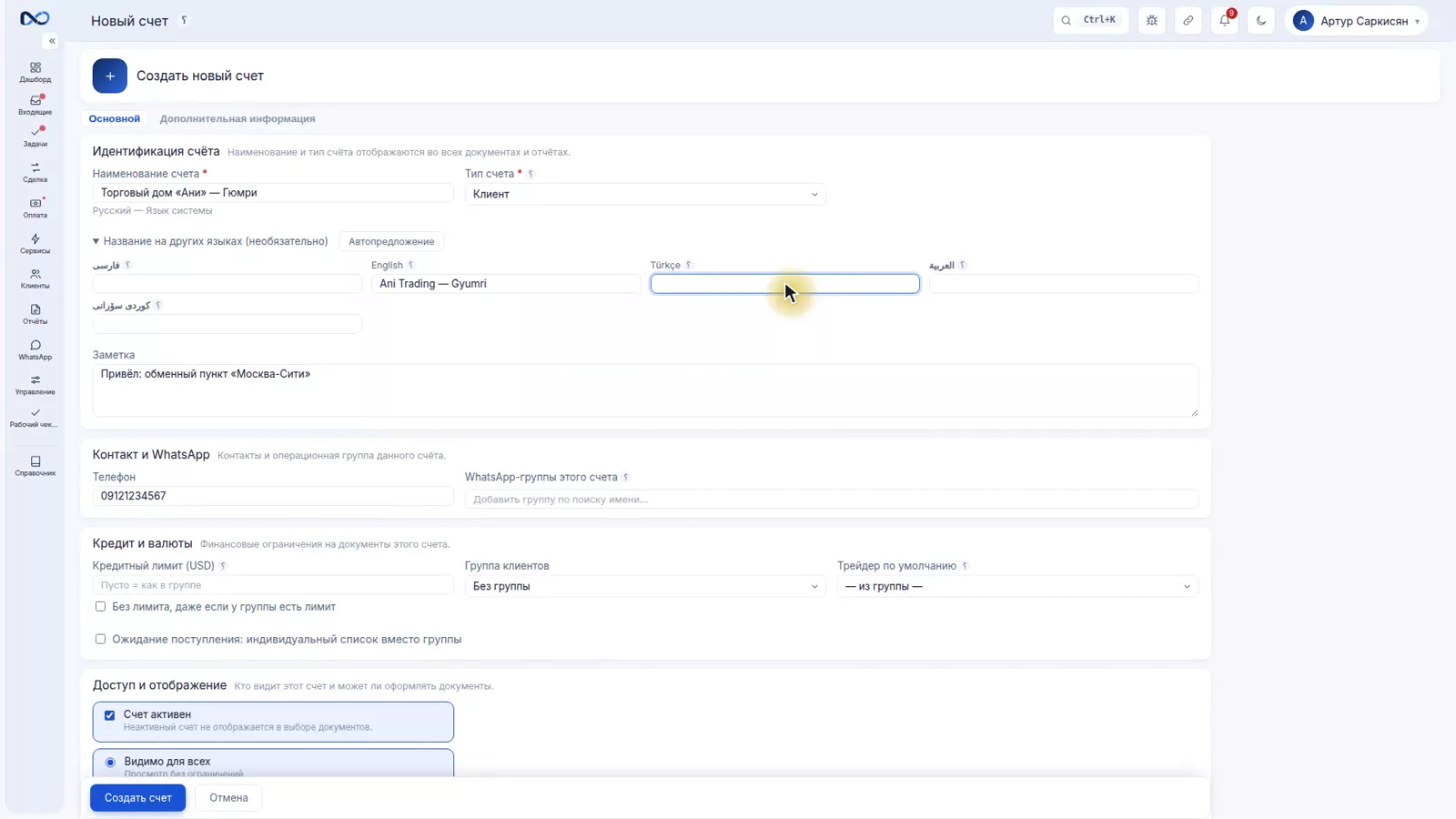Click the Отмена button

228,798
